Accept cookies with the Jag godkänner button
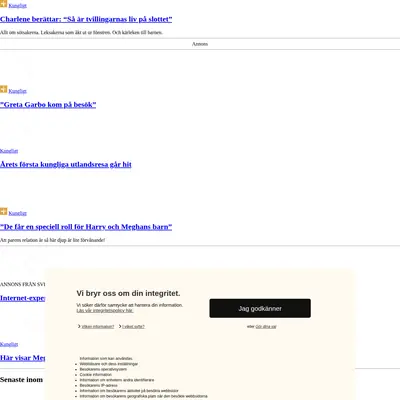This screenshot has height=400, width=400. (260, 308)
